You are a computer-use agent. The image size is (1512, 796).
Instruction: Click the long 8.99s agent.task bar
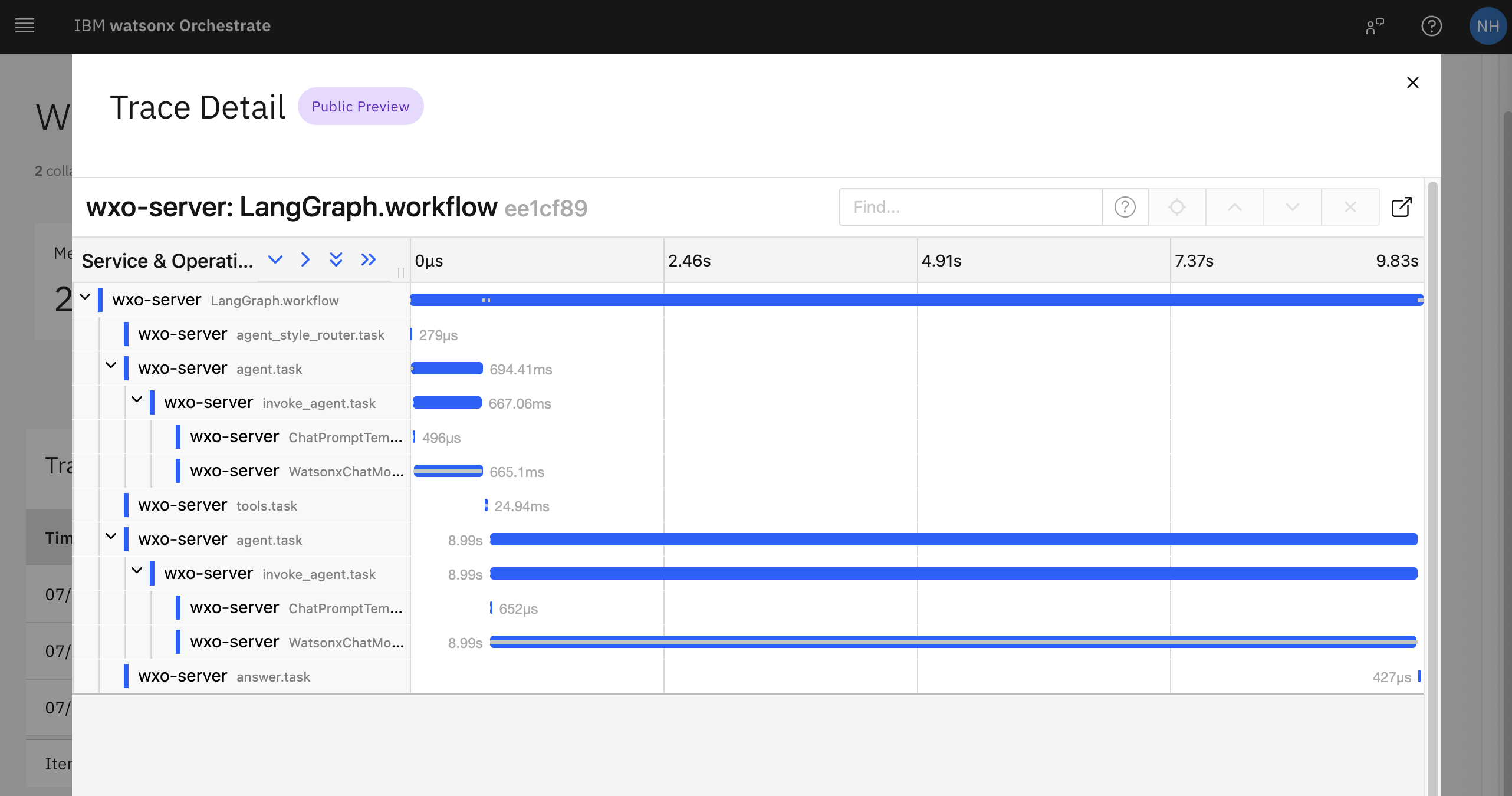(x=954, y=540)
